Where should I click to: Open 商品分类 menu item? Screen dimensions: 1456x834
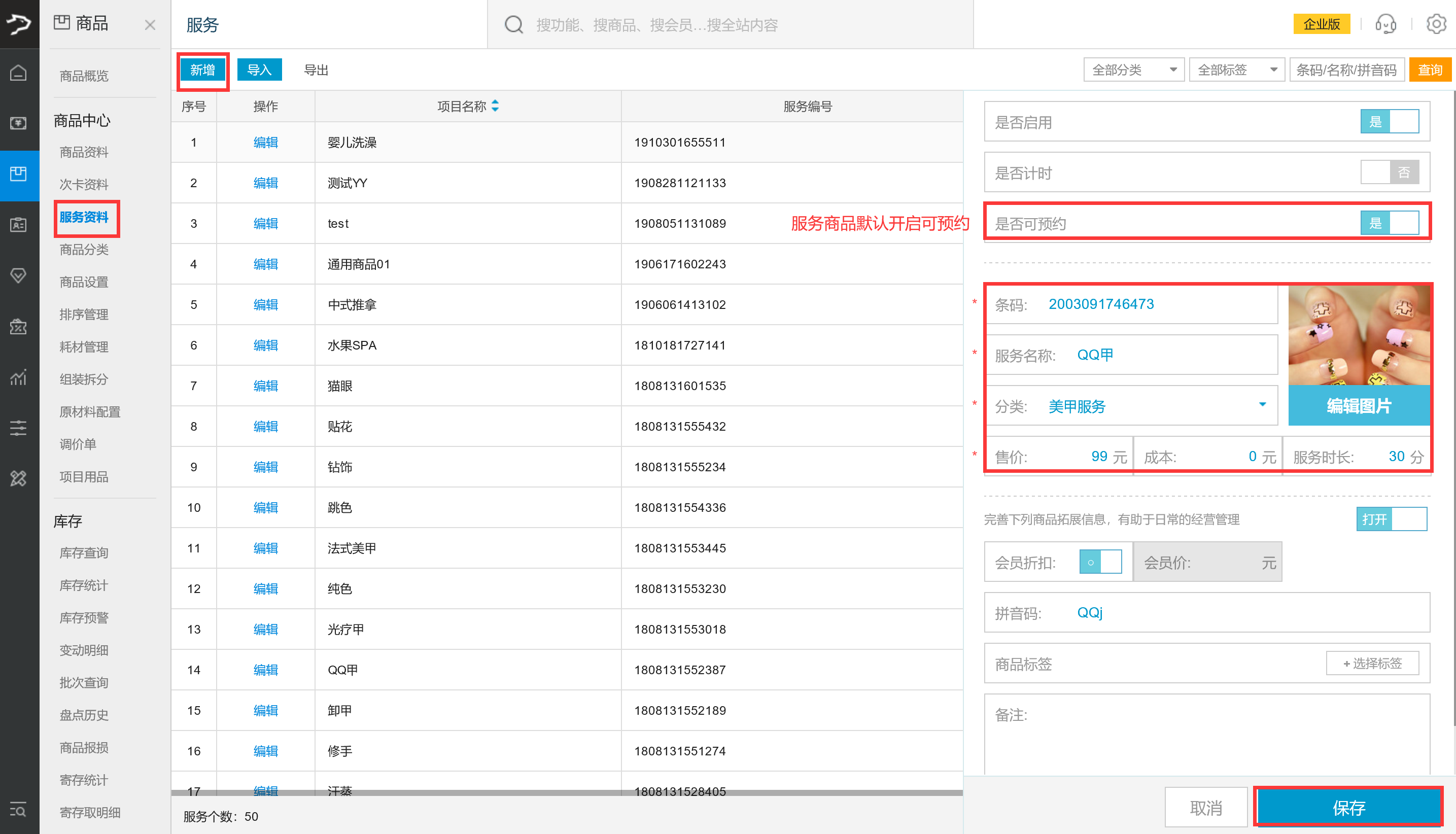(x=84, y=250)
